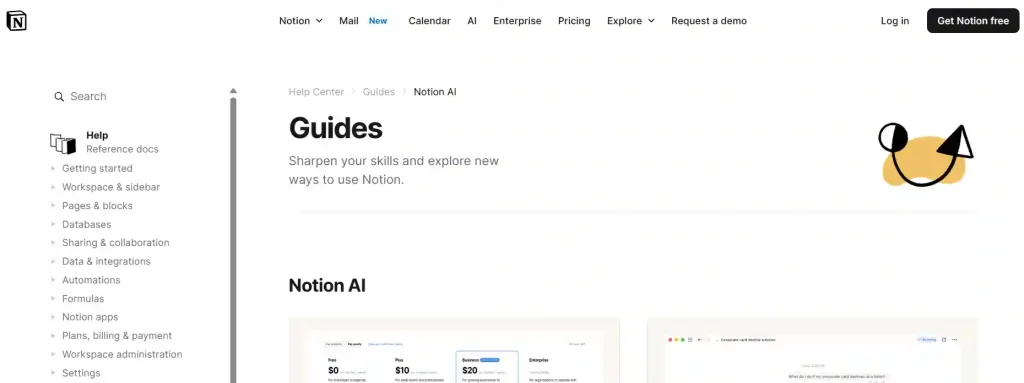This screenshot has height=383, width=1024.
Task: Open the Calendar menu item
Action: [x=430, y=21]
